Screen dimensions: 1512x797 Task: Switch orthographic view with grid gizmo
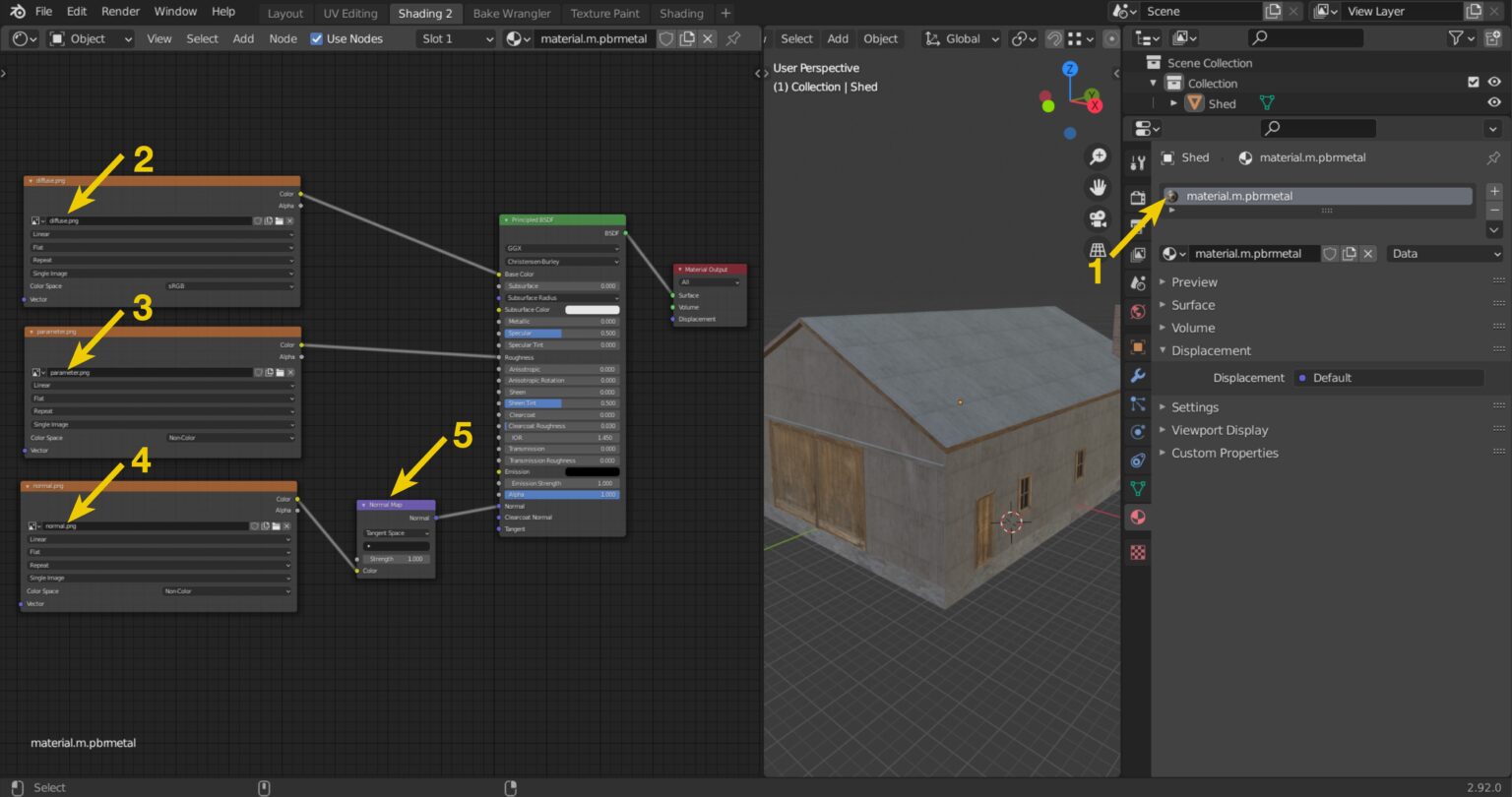pos(1098,250)
